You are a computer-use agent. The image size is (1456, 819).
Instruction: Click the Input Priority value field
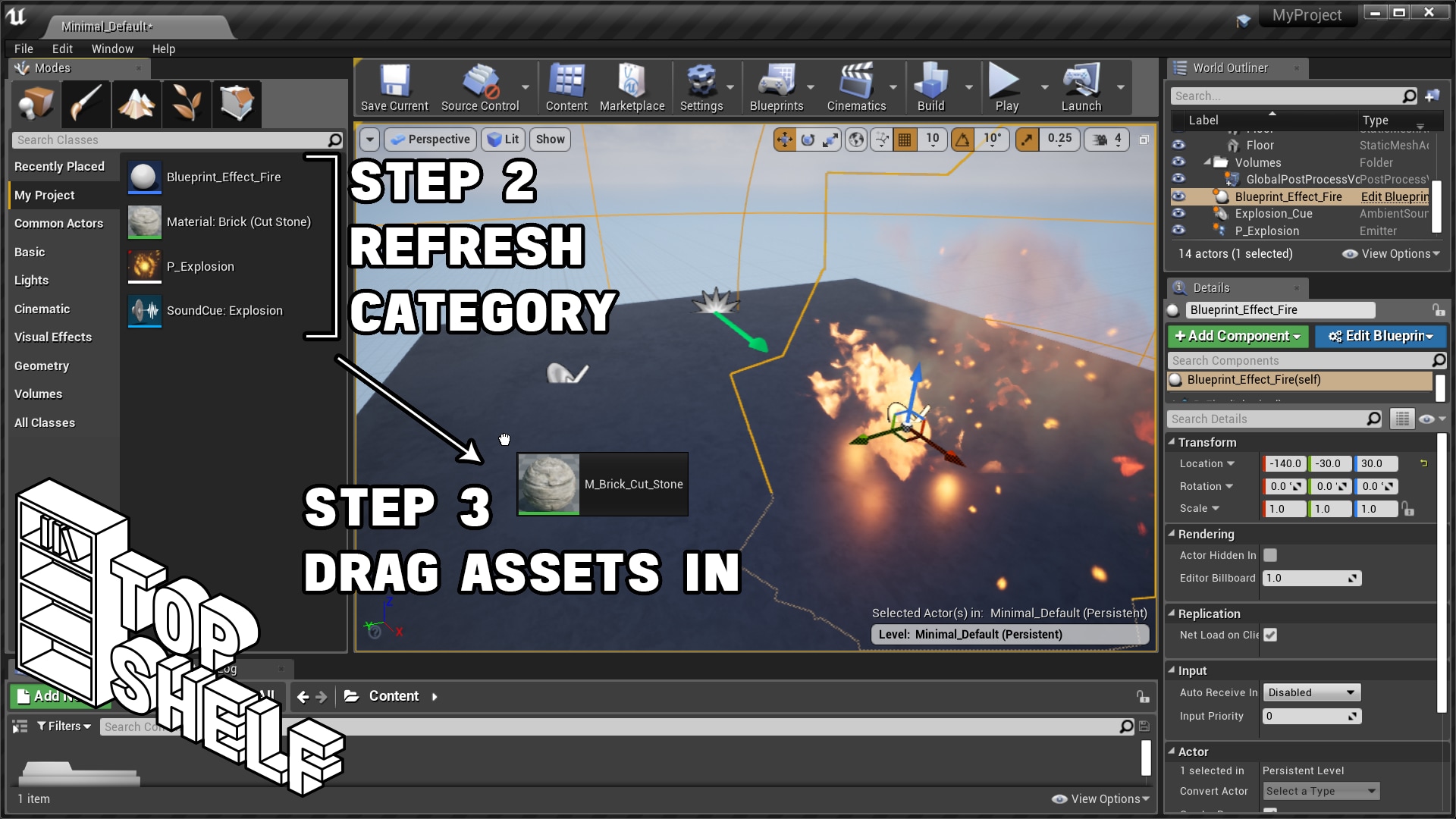pos(1312,716)
